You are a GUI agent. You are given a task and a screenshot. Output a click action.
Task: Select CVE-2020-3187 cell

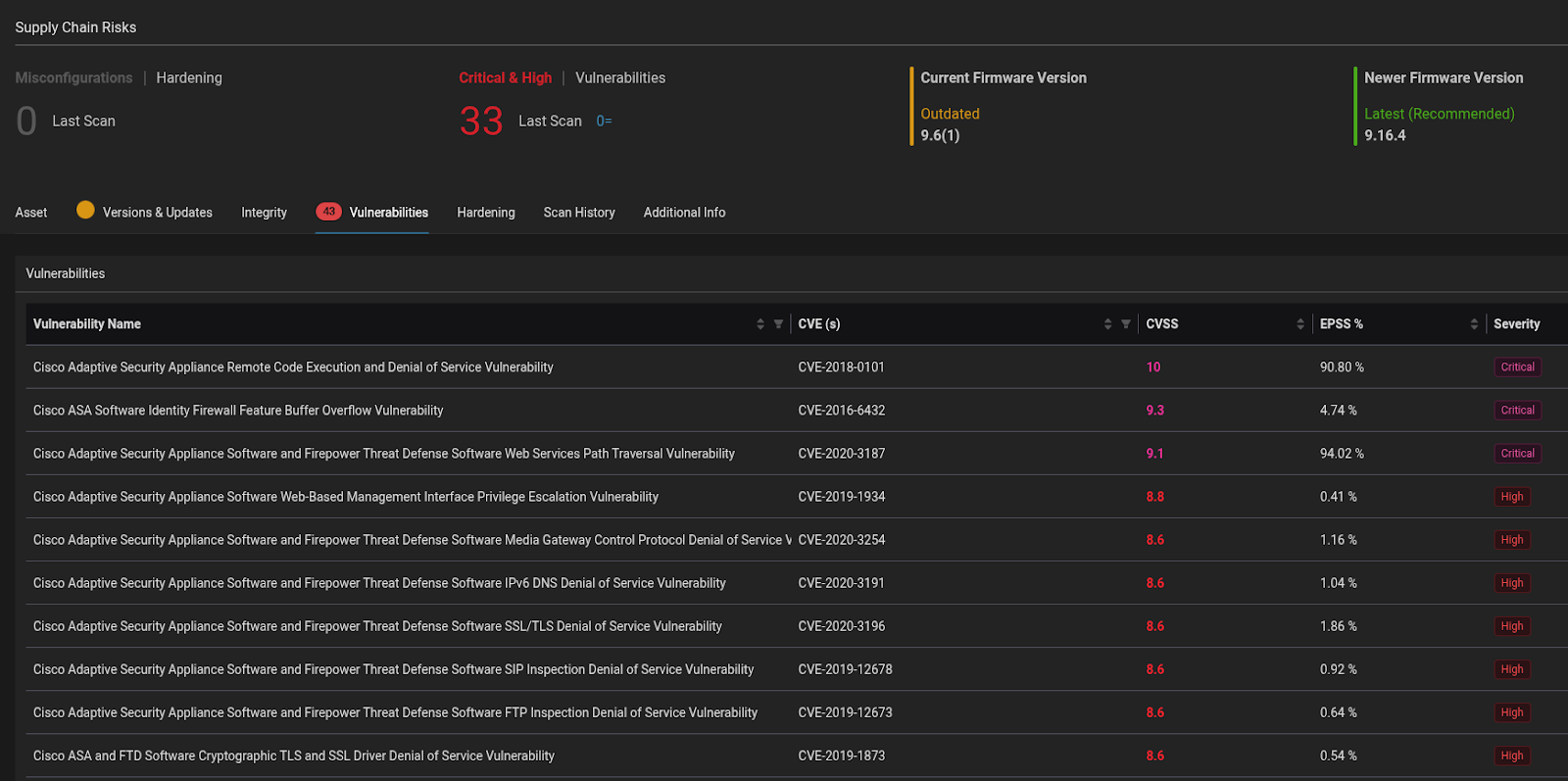[x=841, y=454]
